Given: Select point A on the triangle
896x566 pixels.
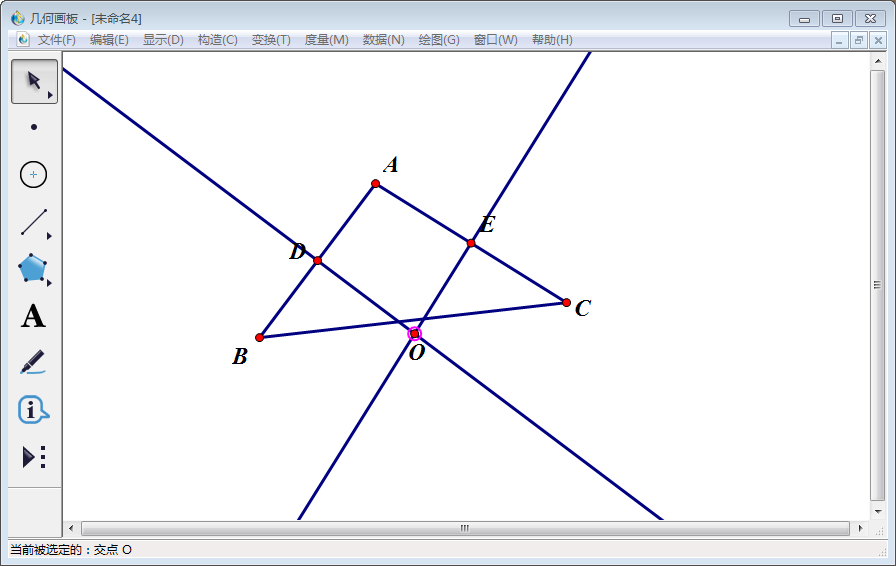Looking at the screenshot, I should pos(375,184).
